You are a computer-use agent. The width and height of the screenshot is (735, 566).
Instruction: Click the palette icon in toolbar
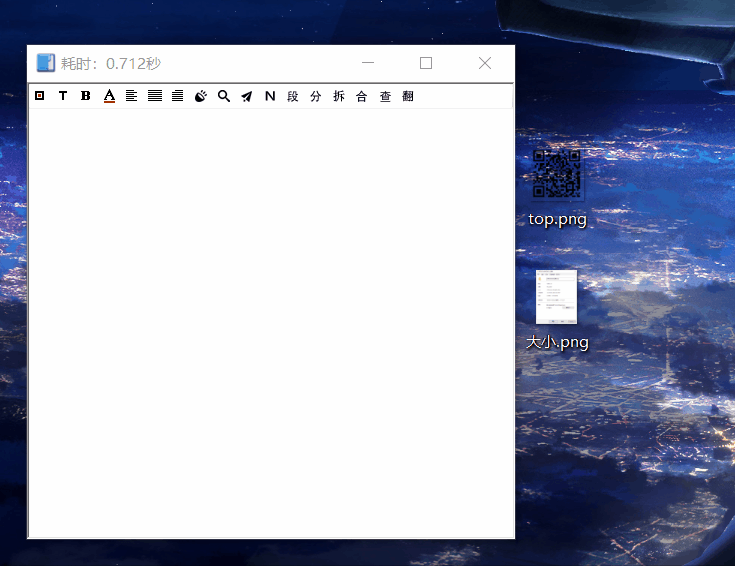200,96
